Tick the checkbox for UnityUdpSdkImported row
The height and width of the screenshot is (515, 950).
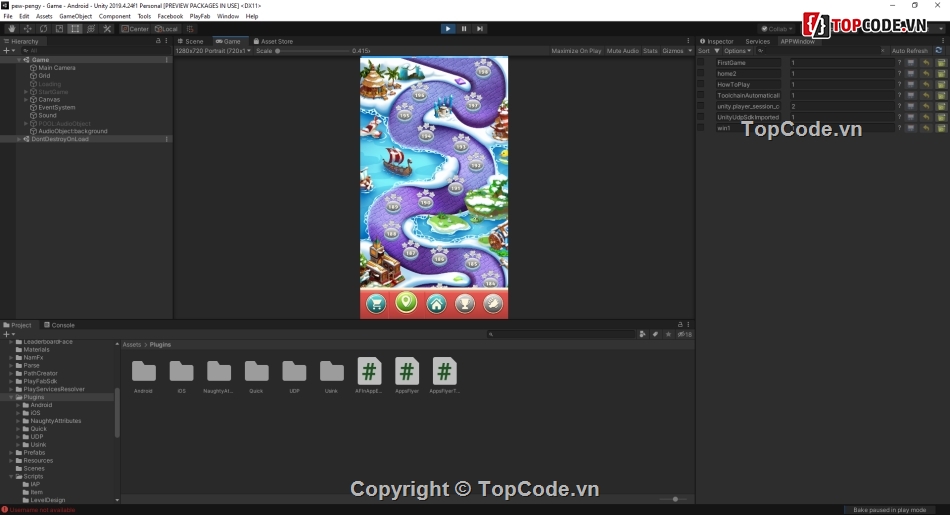(x=701, y=117)
